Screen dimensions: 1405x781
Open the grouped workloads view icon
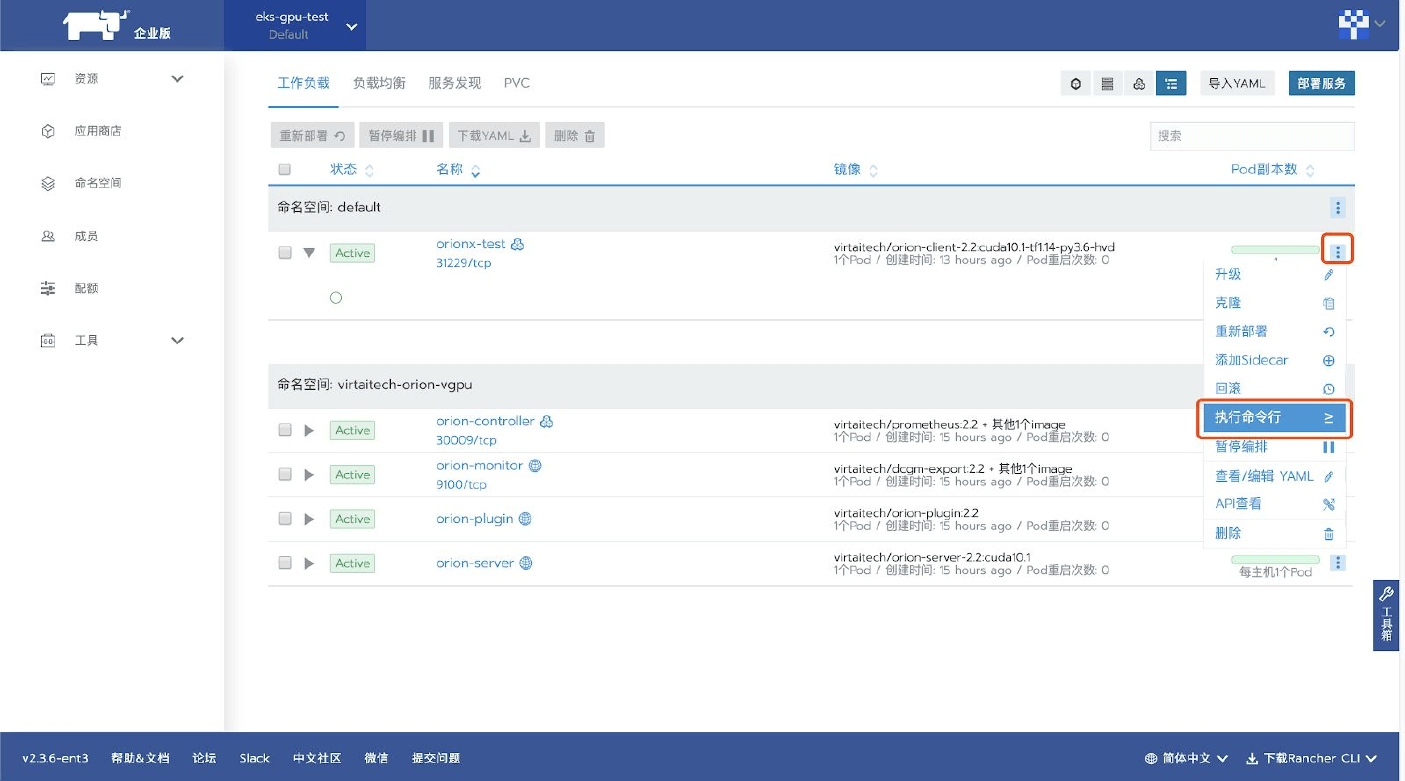click(x=1139, y=83)
